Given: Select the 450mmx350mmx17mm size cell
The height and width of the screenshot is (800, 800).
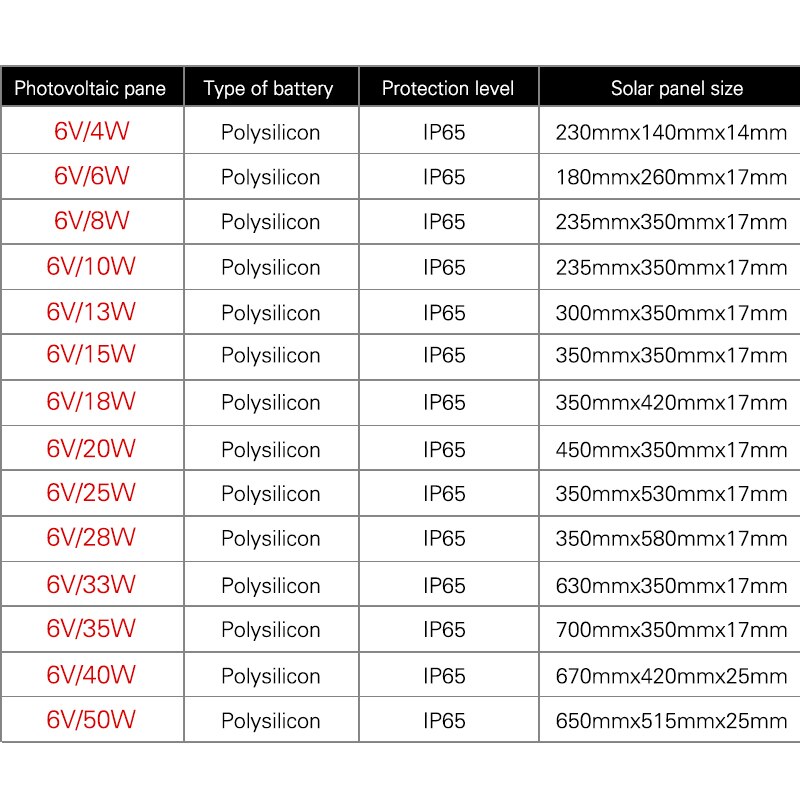Looking at the screenshot, I should (x=671, y=450).
